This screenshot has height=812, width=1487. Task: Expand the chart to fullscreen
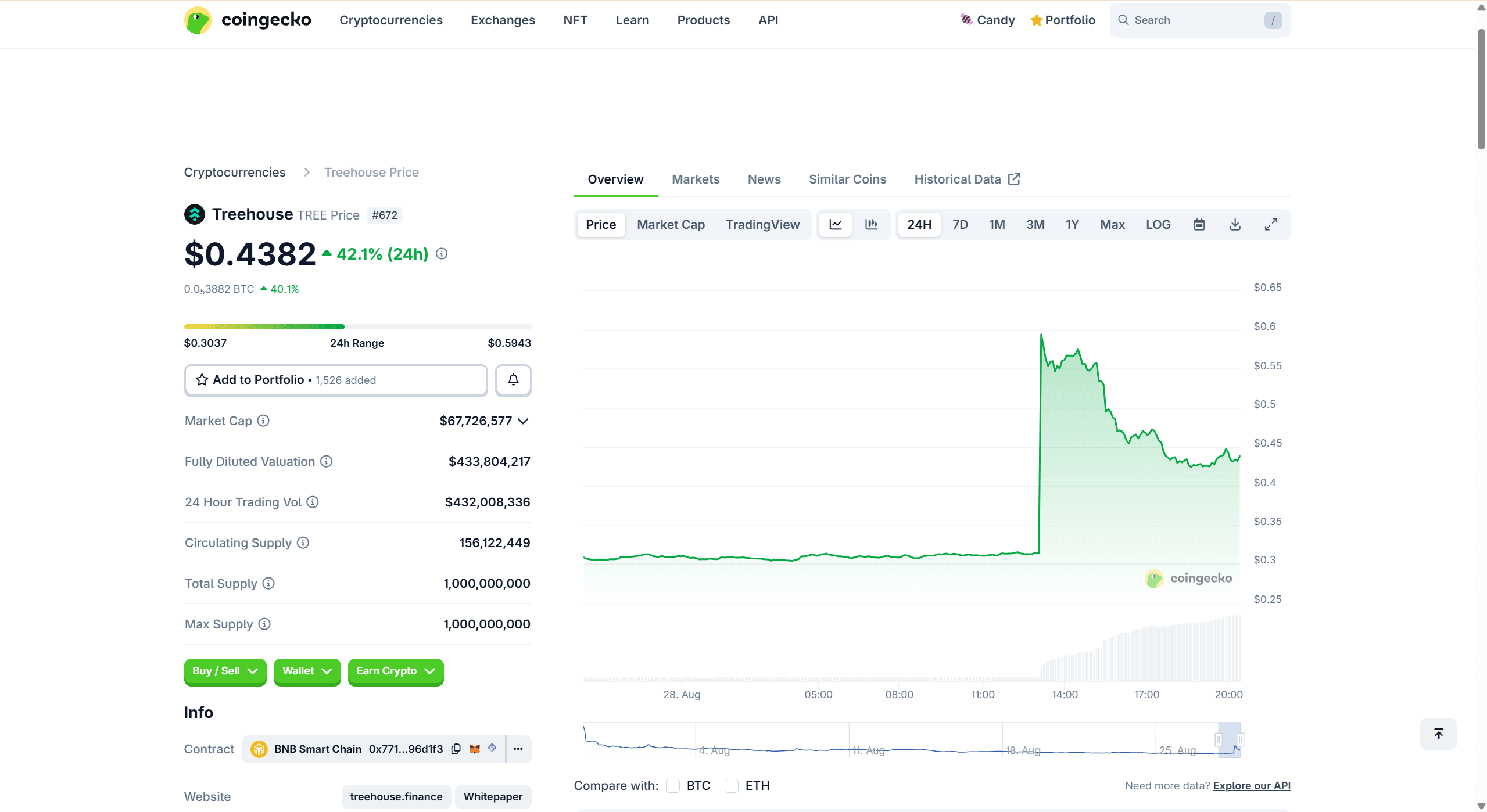(x=1271, y=224)
